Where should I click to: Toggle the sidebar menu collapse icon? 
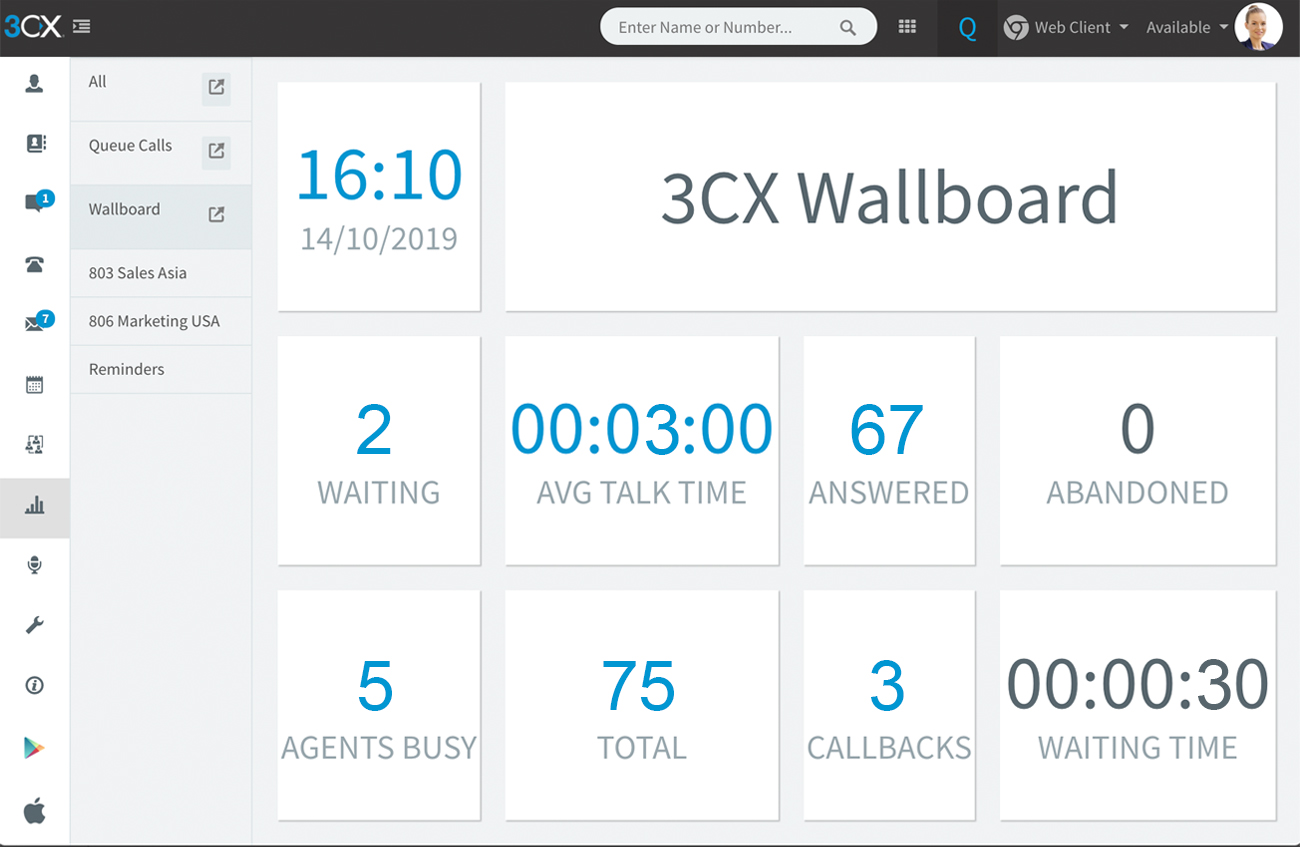coord(82,27)
